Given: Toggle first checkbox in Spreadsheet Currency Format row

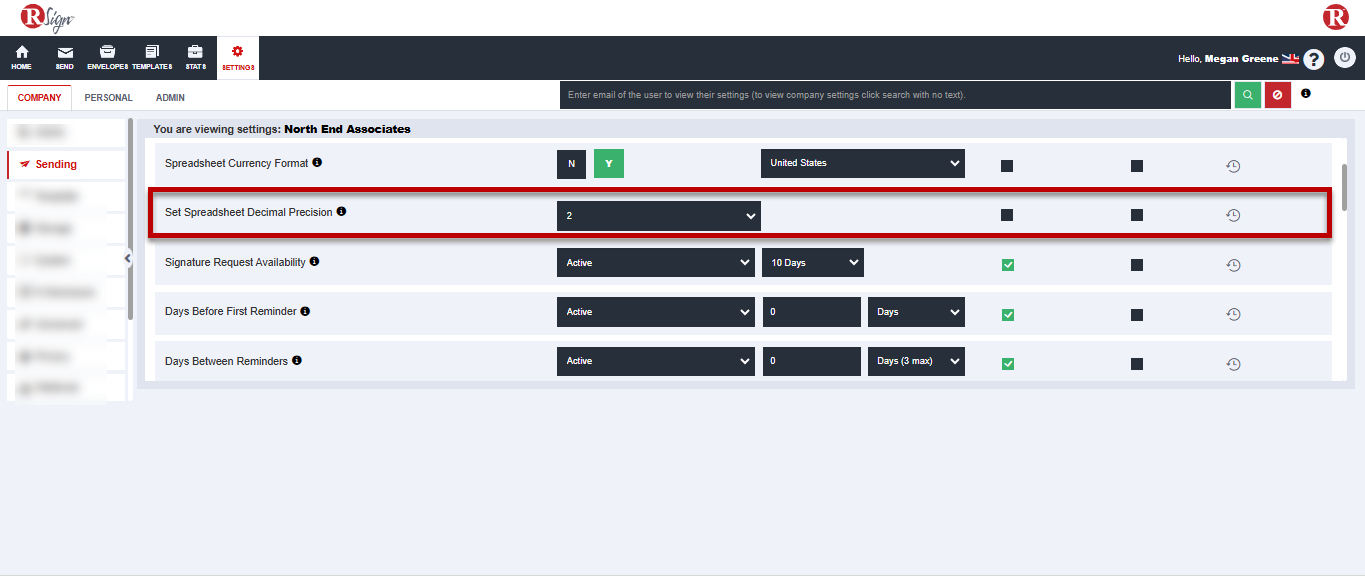Looking at the screenshot, I should [1007, 166].
